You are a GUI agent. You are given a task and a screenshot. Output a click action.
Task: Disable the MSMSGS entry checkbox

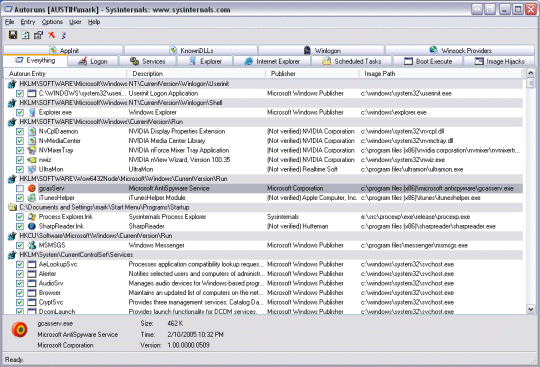[x=20, y=245]
